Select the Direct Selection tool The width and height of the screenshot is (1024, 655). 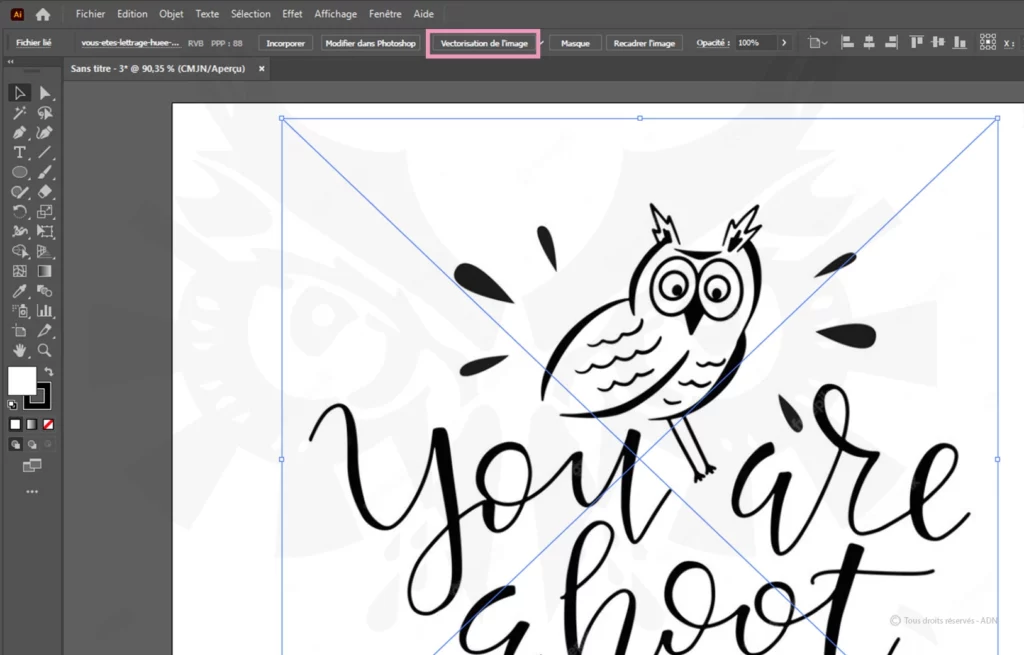(44, 93)
